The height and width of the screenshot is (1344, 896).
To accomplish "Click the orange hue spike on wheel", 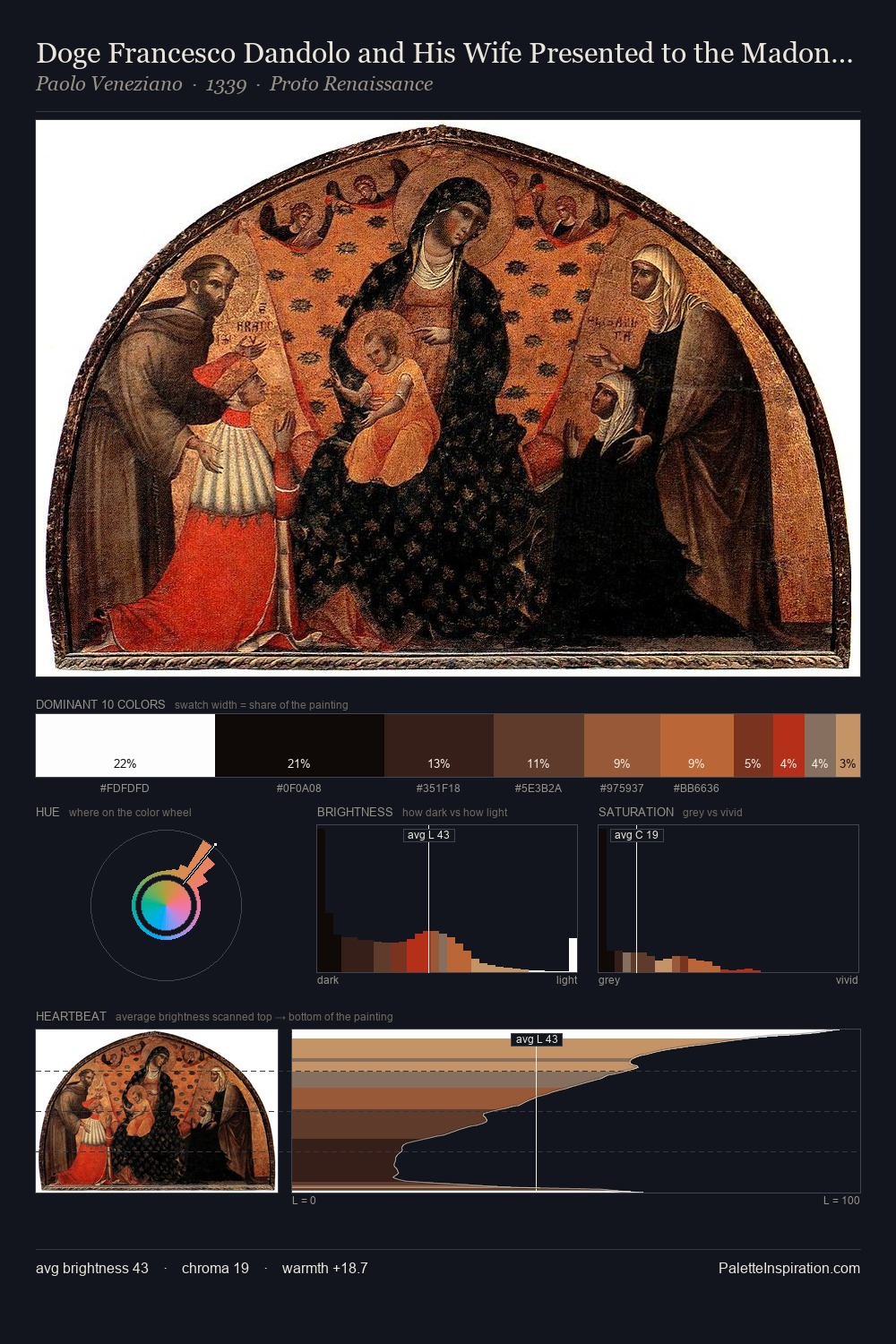I will tap(200, 864).
